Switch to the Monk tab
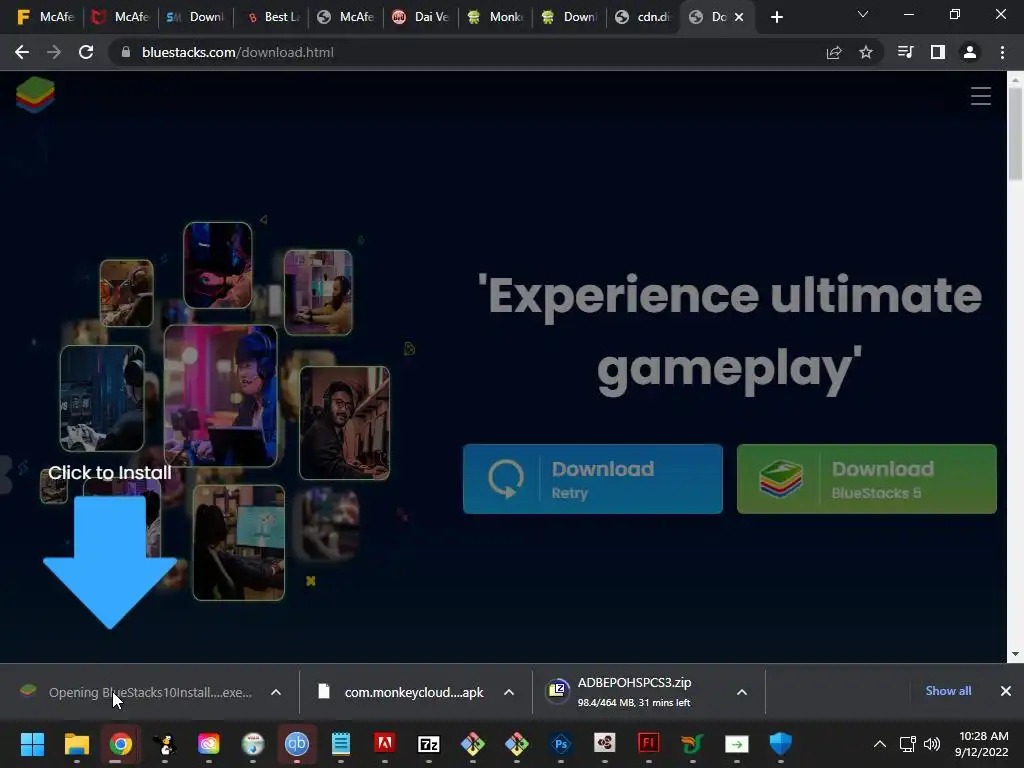This screenshot has width=1024, height=768. [496, 17]
